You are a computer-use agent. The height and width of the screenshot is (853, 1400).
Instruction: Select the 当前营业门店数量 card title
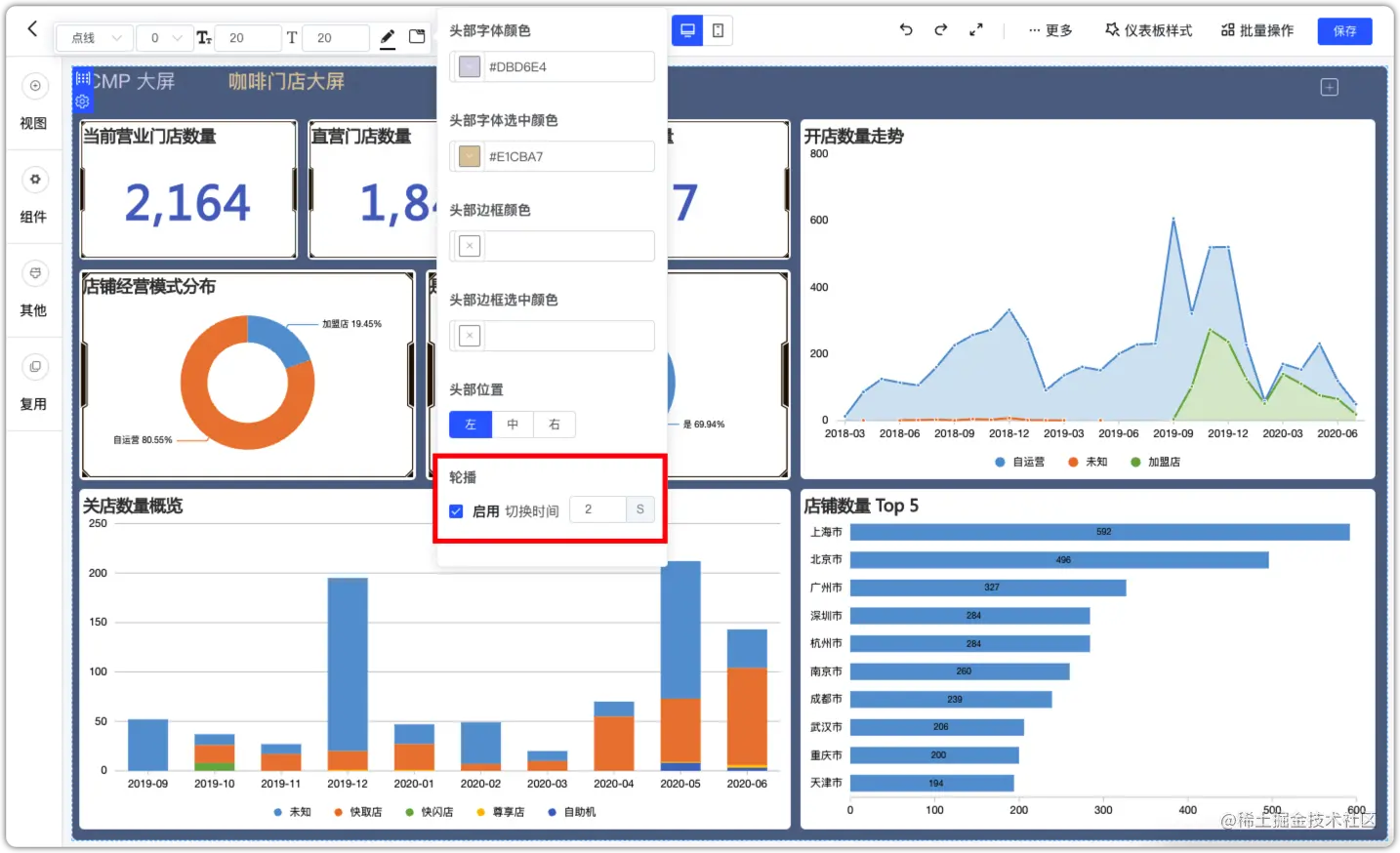tap(149, 137)
